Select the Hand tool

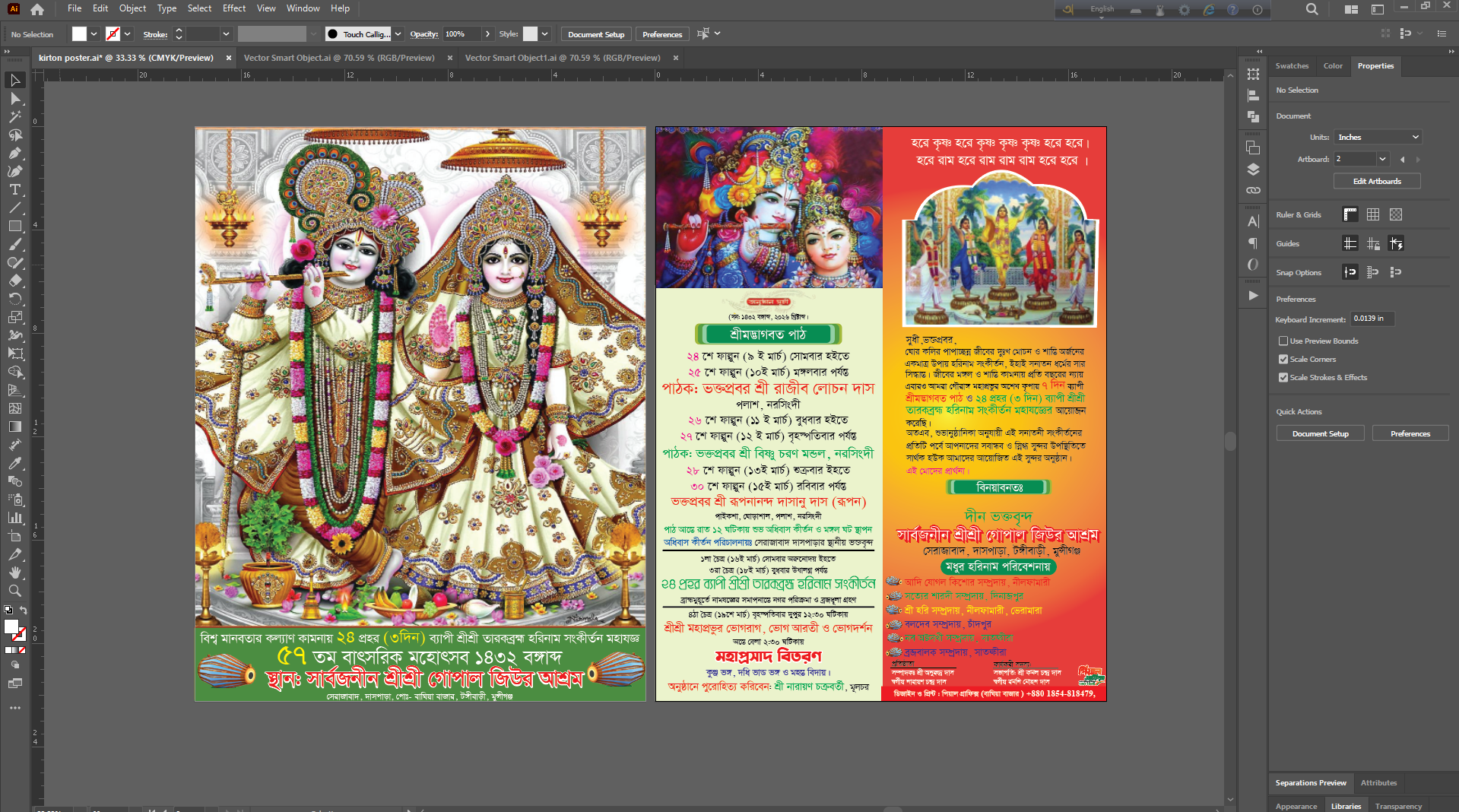coord(15,573)
